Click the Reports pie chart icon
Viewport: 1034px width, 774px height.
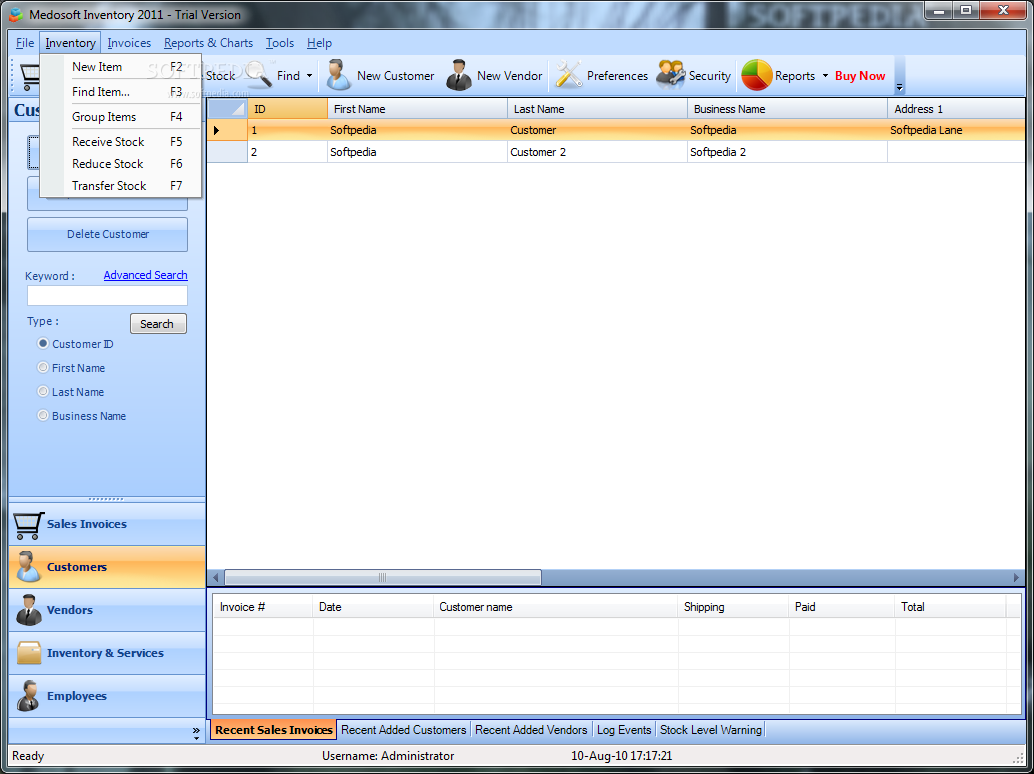click(756, 75)
